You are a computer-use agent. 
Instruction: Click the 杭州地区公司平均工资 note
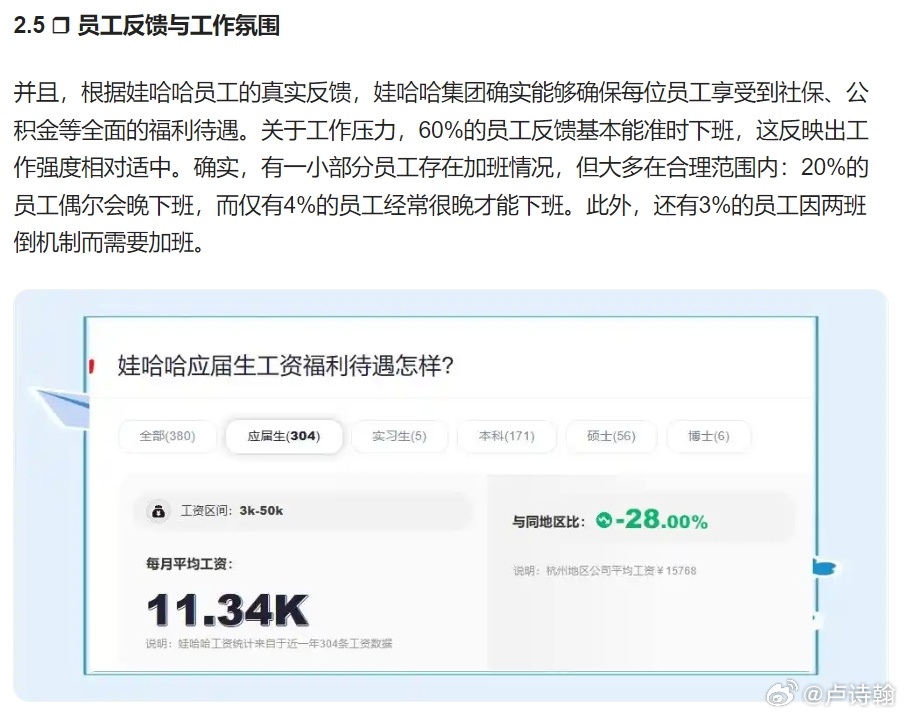(x=604, y=571)
